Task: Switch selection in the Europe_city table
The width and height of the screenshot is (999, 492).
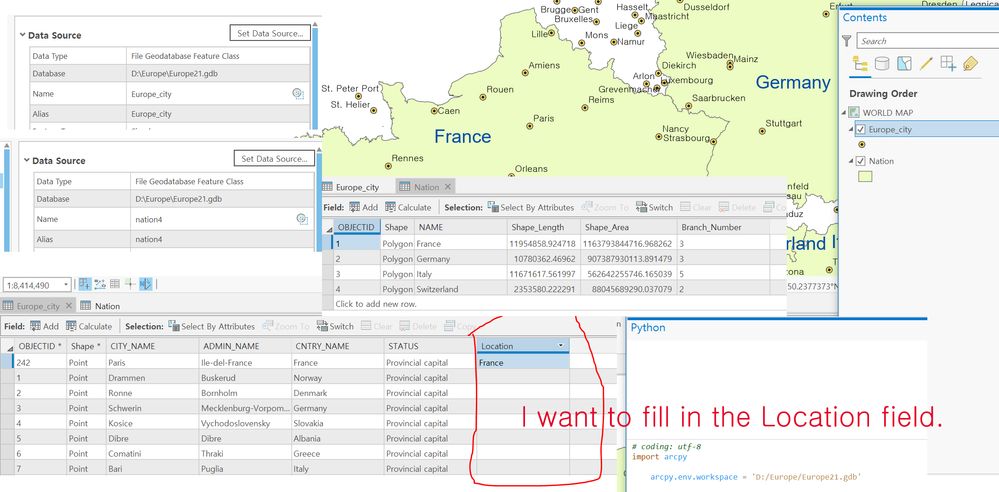Action: pos(334,326)
